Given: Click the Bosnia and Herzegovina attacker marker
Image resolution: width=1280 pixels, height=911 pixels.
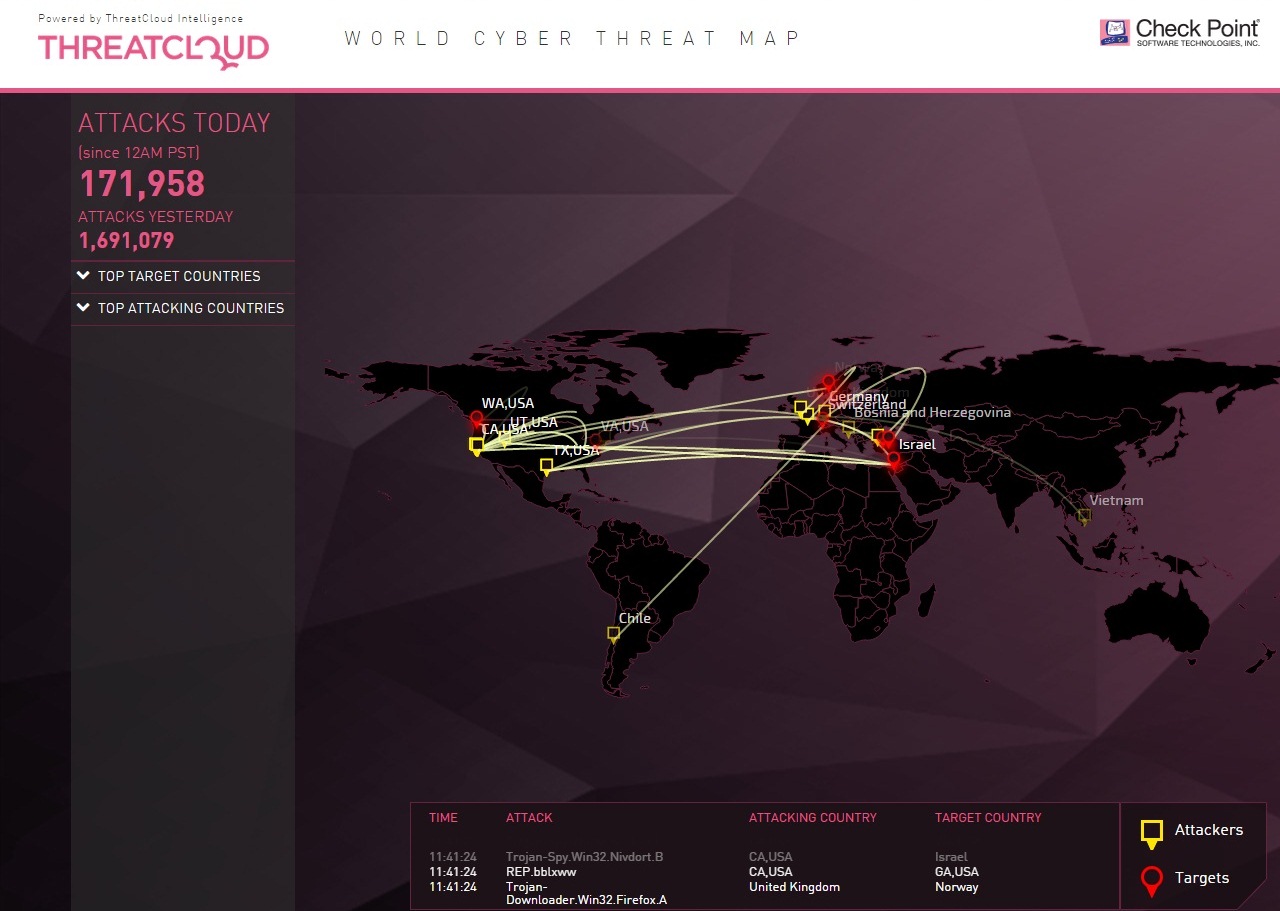Looking at the screenshot, I should point(849,429).
